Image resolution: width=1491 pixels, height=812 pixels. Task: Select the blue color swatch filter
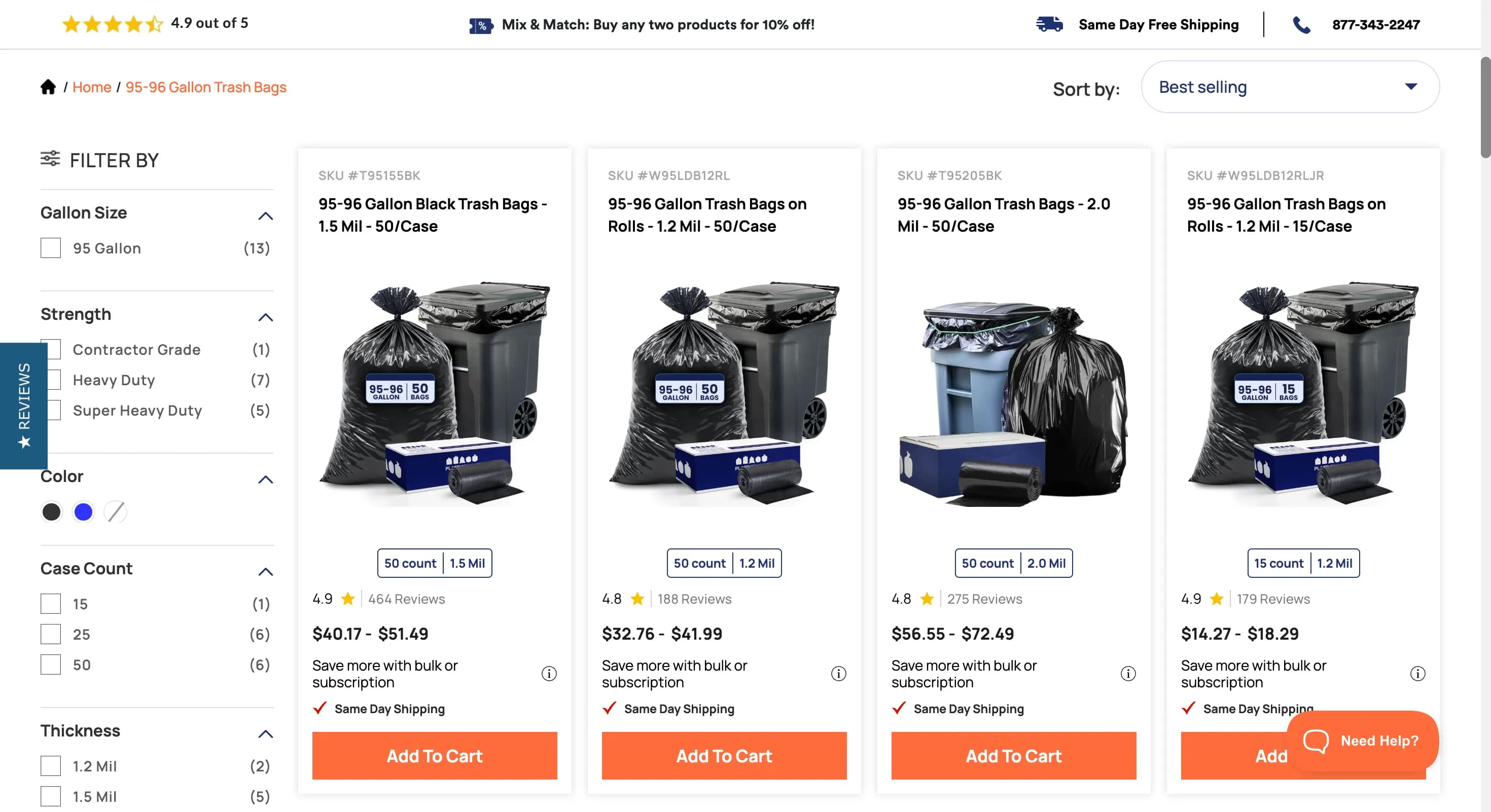(83, 511)
